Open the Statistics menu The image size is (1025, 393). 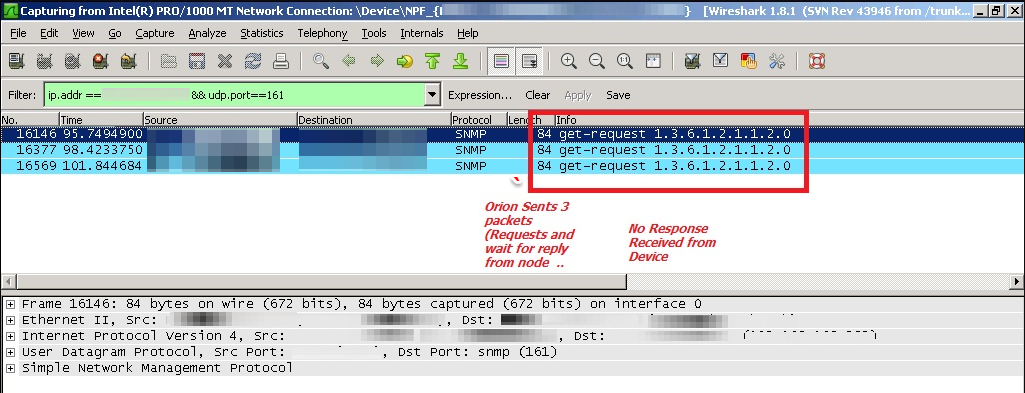[261, 33]
